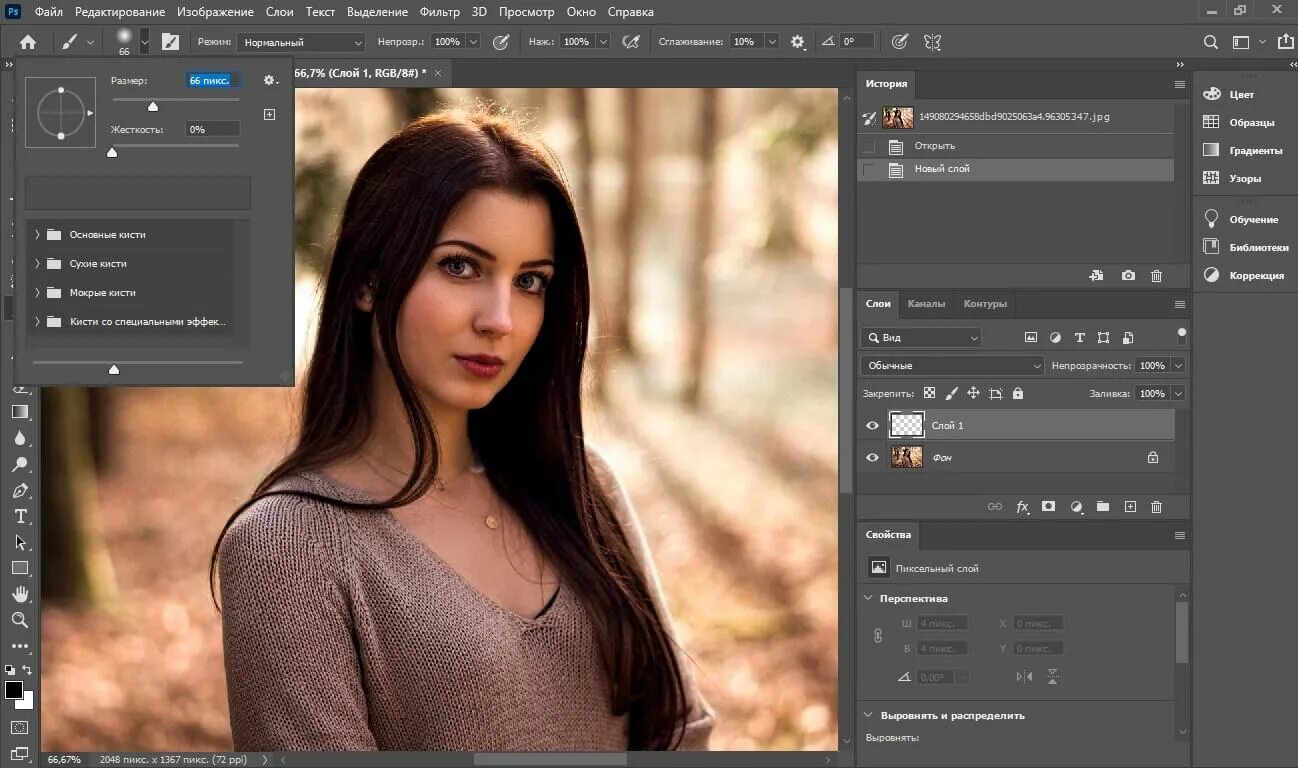Add a layer style with fx icon

(x=1022, y=507)
